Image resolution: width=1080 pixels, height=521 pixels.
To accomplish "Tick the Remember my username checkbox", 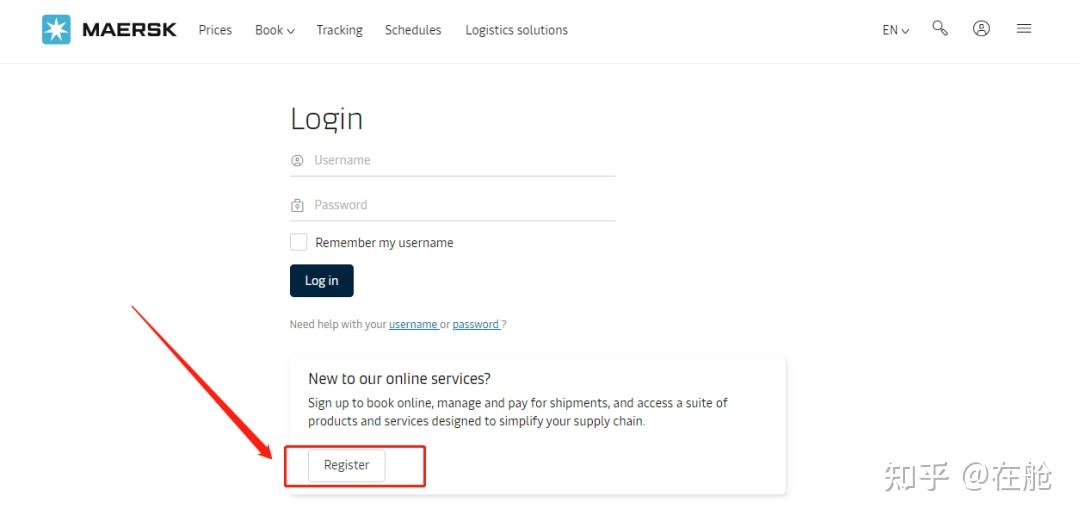I will coord(298,242).
